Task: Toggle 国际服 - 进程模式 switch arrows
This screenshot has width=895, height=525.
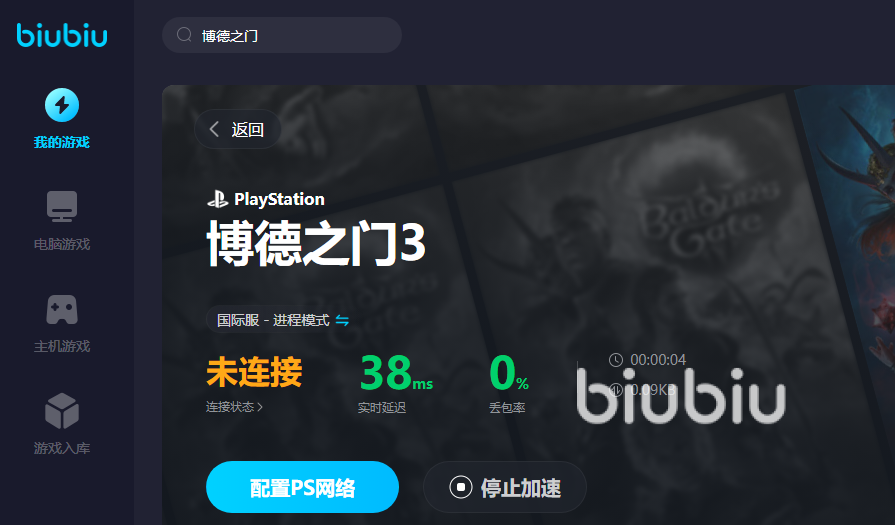Action: [x=342, y=320]
